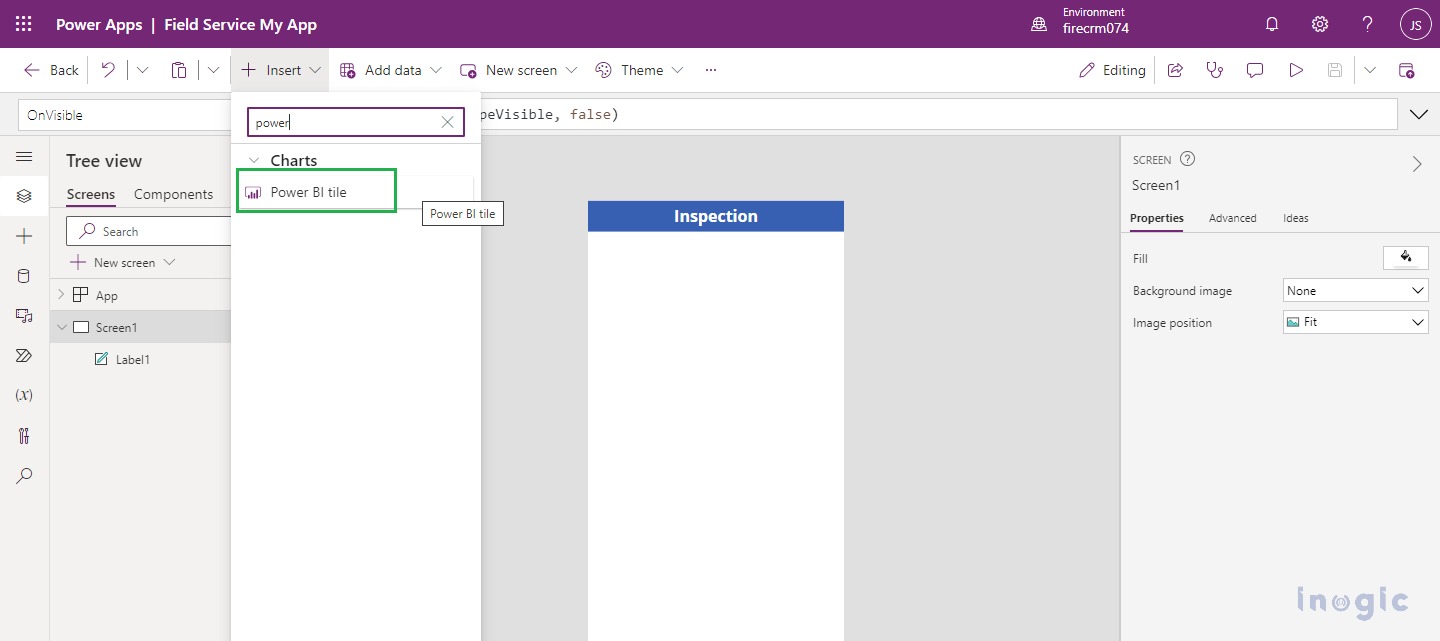Click the Inspection header label on canvas
1440x641 pixels.
(x=716, y=216)
